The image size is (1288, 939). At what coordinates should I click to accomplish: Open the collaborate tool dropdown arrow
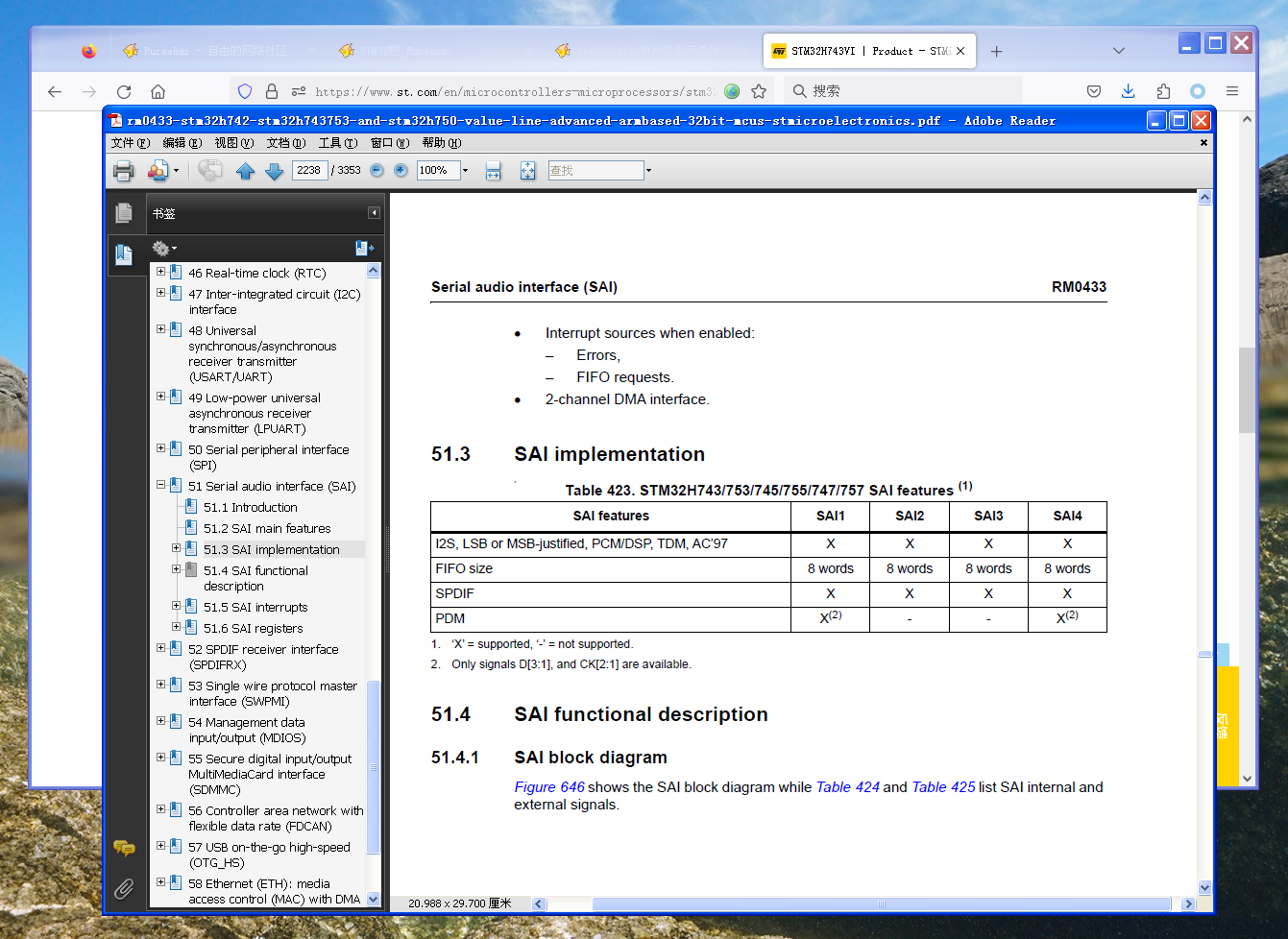[x=176, y=171]
